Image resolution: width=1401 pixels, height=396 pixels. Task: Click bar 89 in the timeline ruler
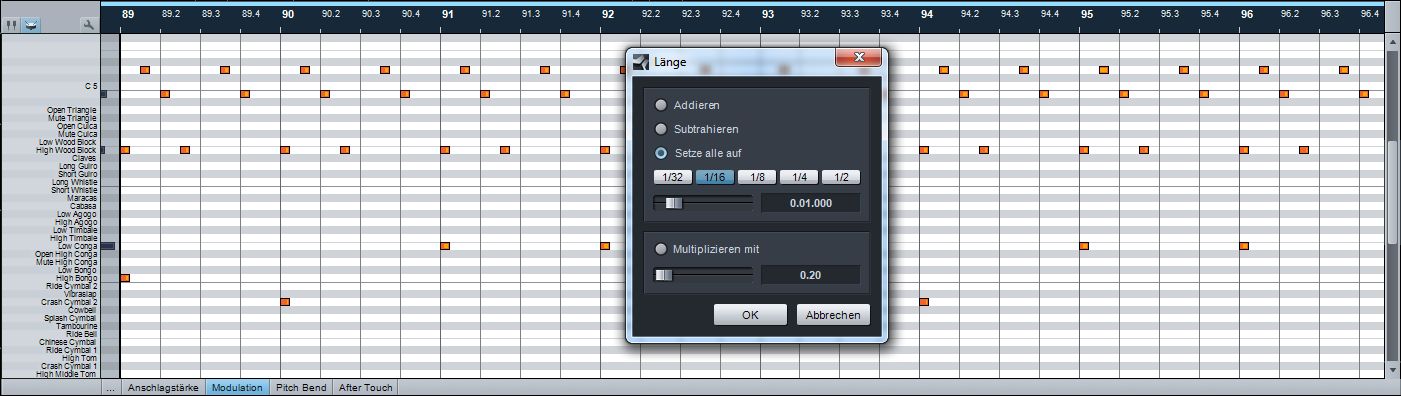(x=128, y=15)
